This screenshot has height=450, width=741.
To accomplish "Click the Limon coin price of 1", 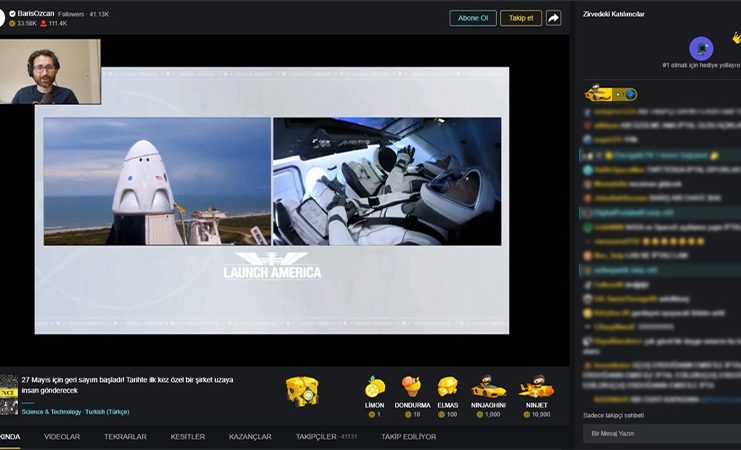I will click(x=375, y=415).
